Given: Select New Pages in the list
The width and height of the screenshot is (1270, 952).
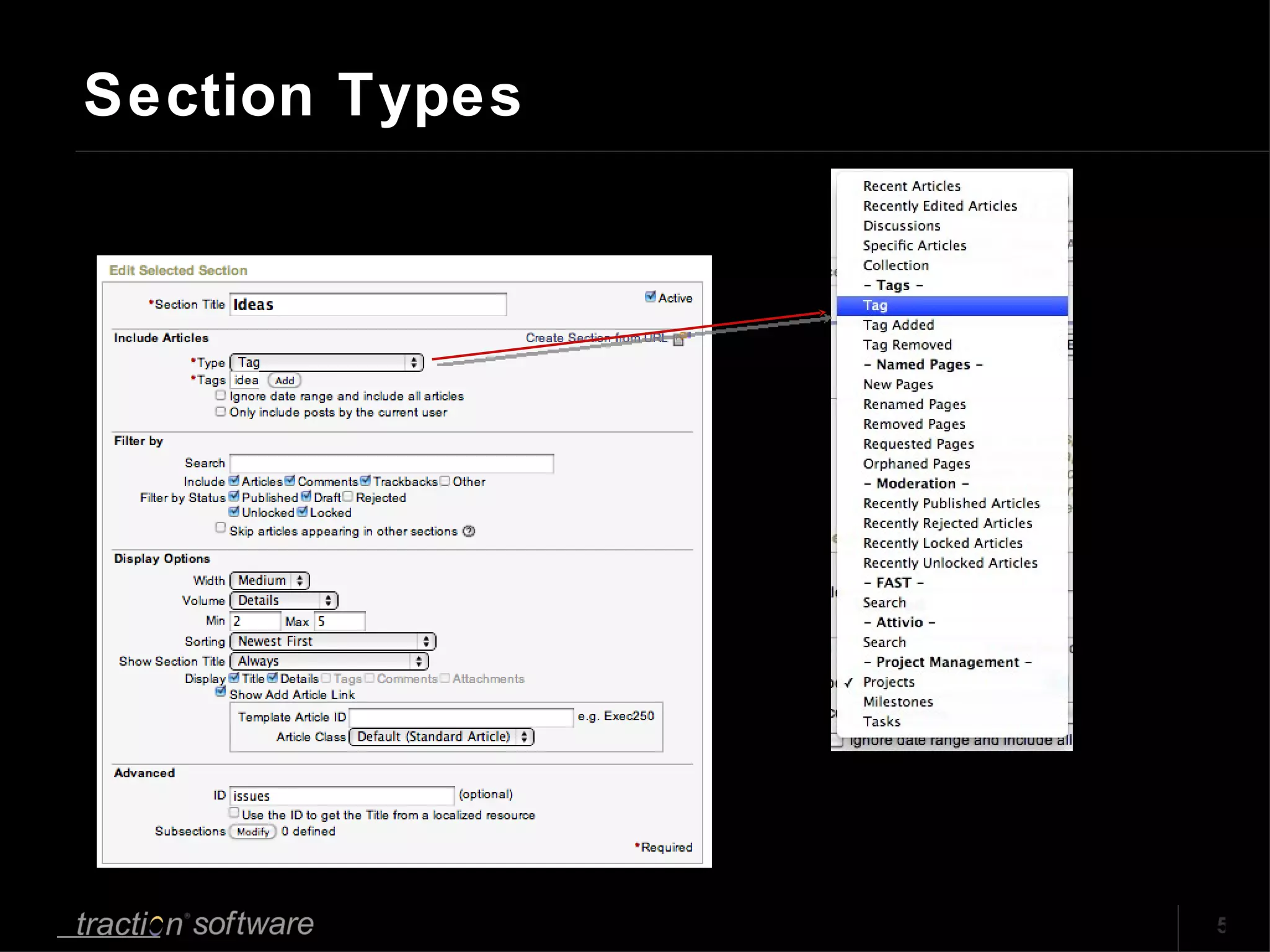Looking at the screenshot, I should click(x=952, y=384).
